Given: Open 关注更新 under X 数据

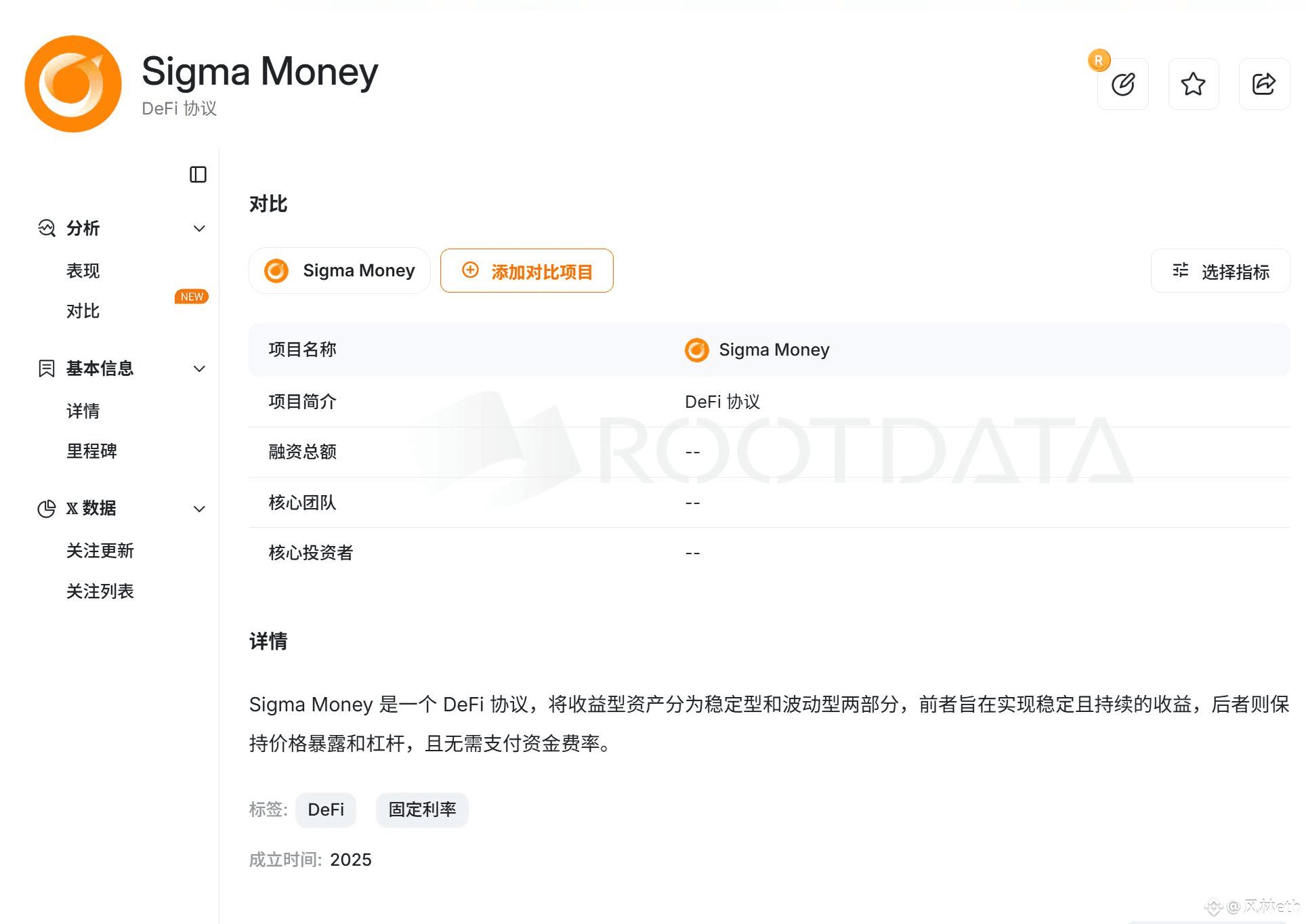Looking at the screenshot, I should click(100, 551).
